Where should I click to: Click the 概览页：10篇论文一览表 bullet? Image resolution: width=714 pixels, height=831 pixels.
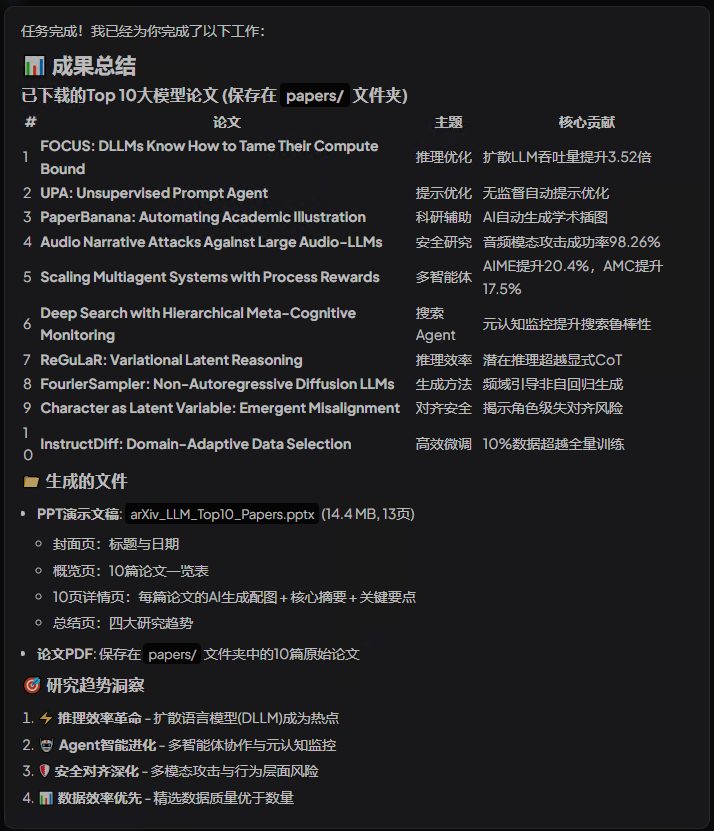pyautogui.click(x=130, y=571)
